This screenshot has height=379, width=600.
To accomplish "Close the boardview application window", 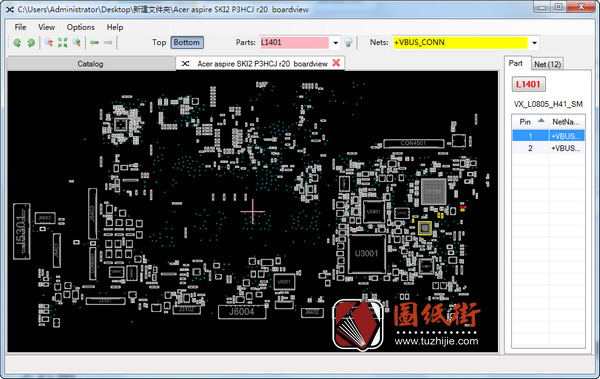I will tap(581, 7).
